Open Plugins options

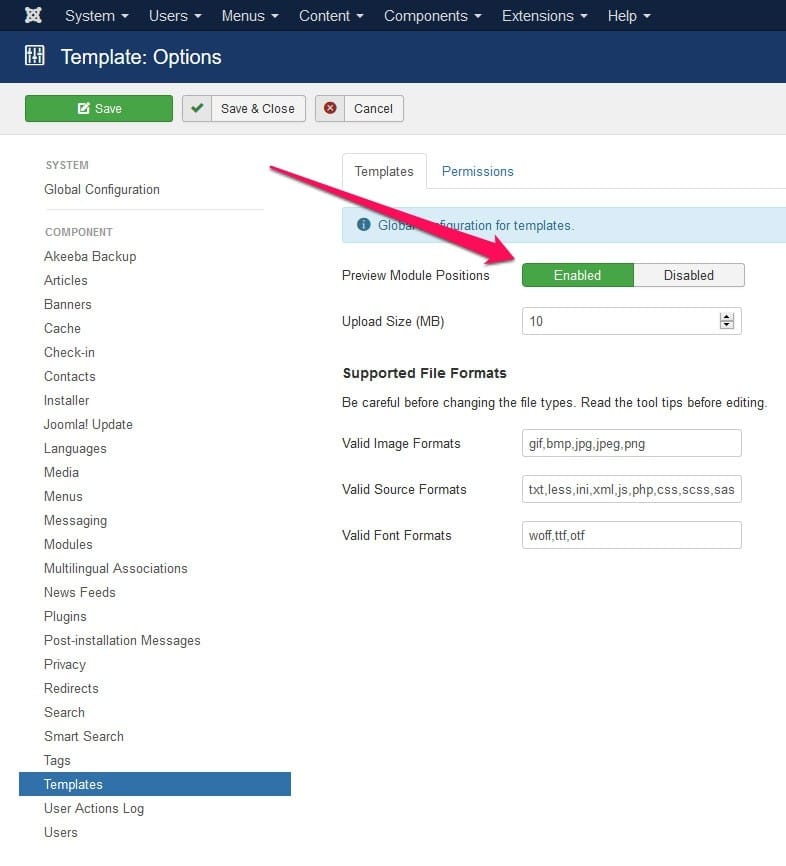[x=65, y=616]
